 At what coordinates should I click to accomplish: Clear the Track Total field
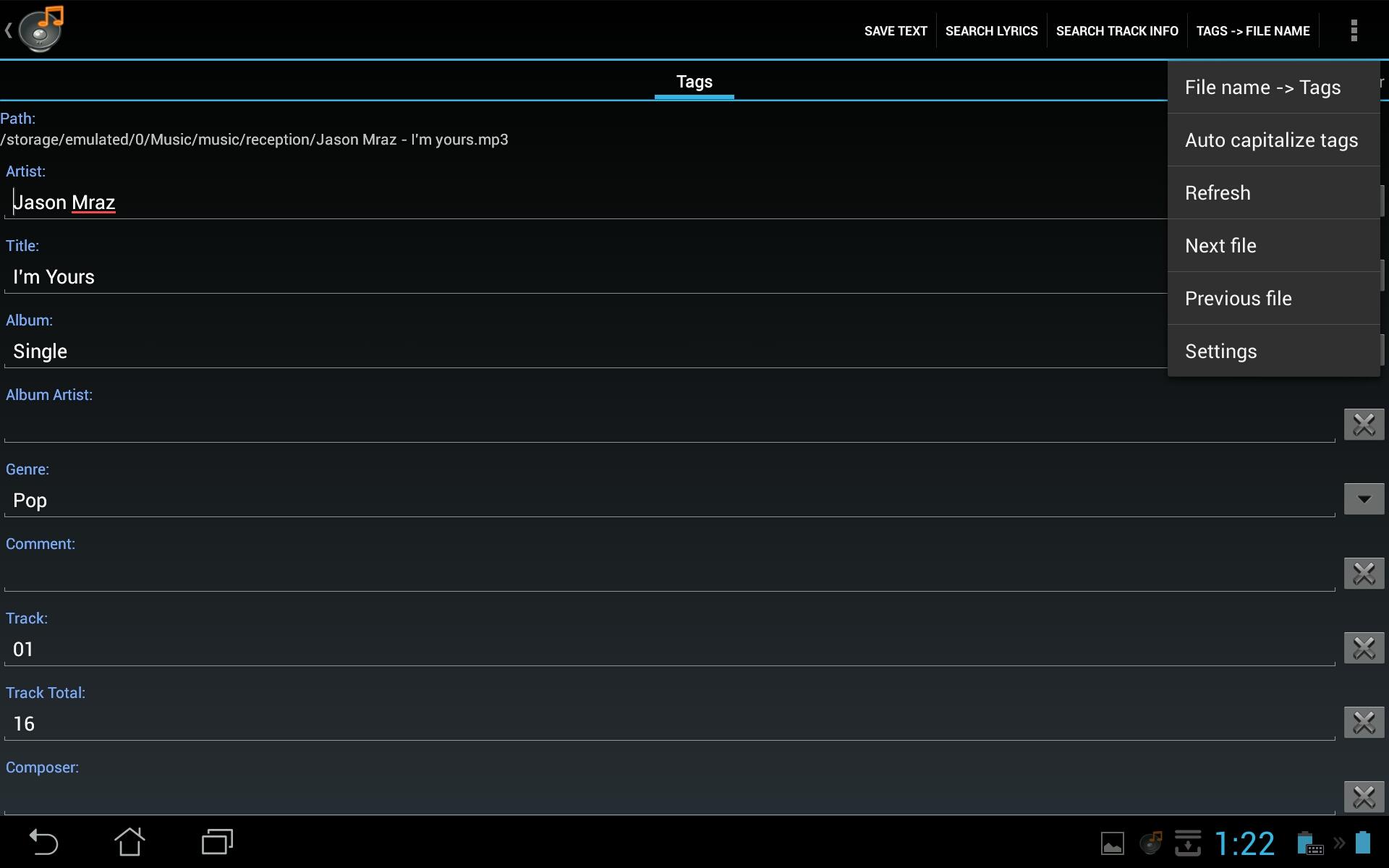pos(1364,723)
